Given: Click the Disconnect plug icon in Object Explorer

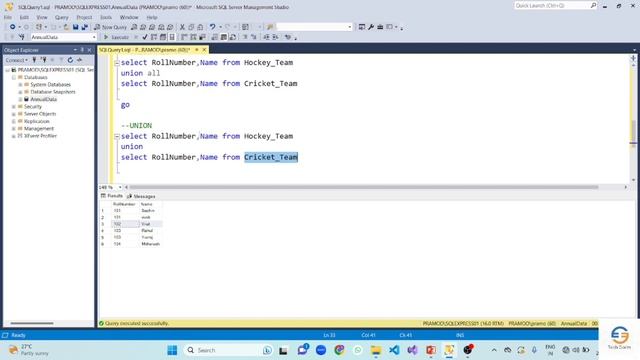Looking at the screenshot, I should pyautogui.click(x=43, y=60).
